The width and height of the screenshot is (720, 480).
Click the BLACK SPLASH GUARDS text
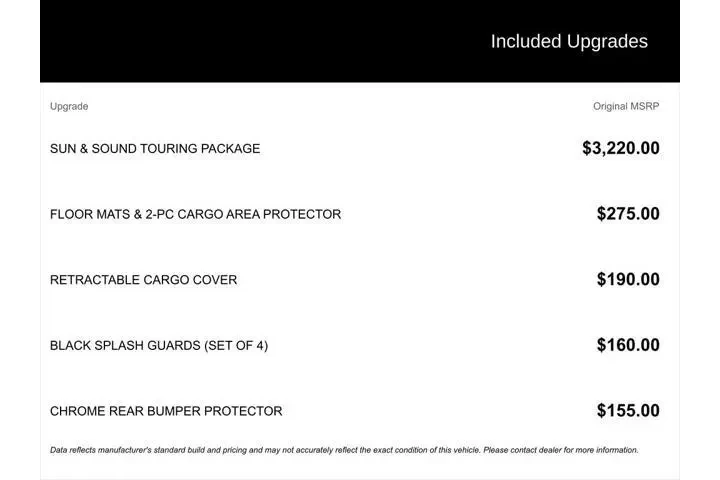coord(125,346)
